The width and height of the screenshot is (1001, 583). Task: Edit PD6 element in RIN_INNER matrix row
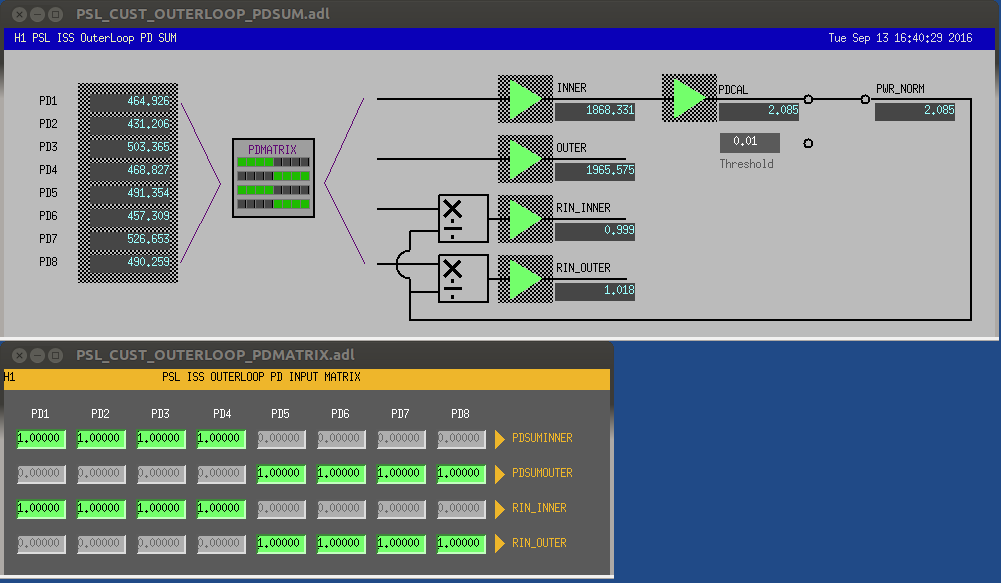(341, 509)
